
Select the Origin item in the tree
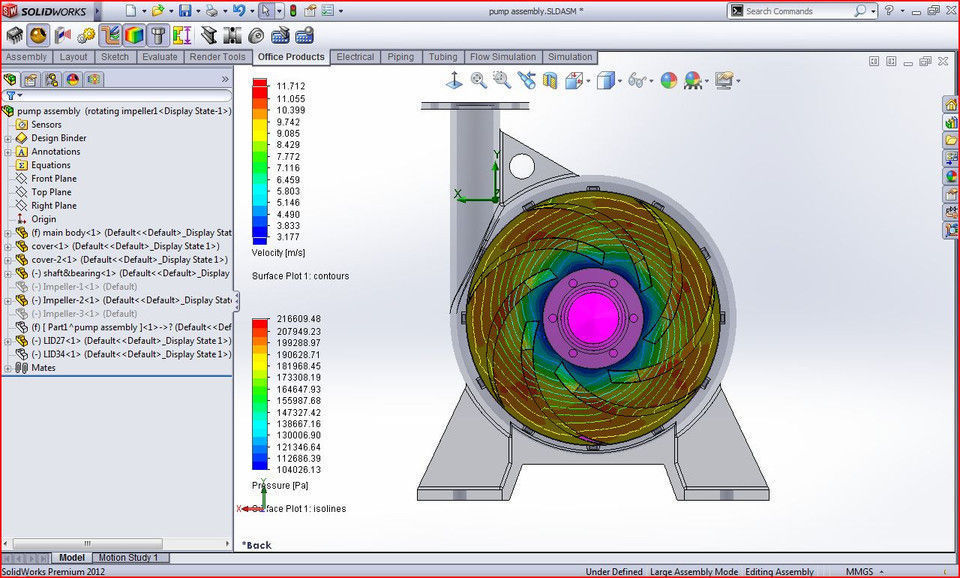coord(43,219)
